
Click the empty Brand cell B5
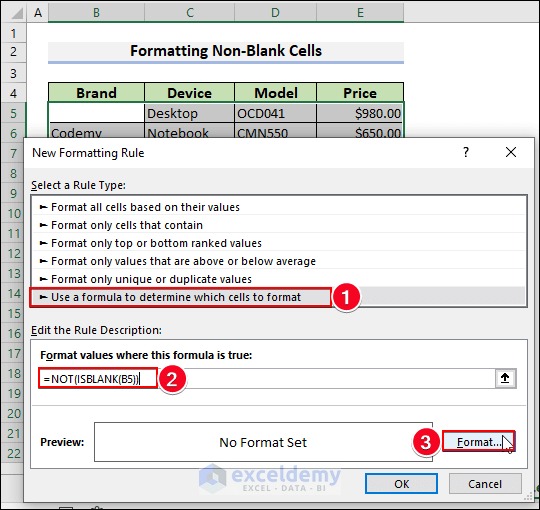96,113
